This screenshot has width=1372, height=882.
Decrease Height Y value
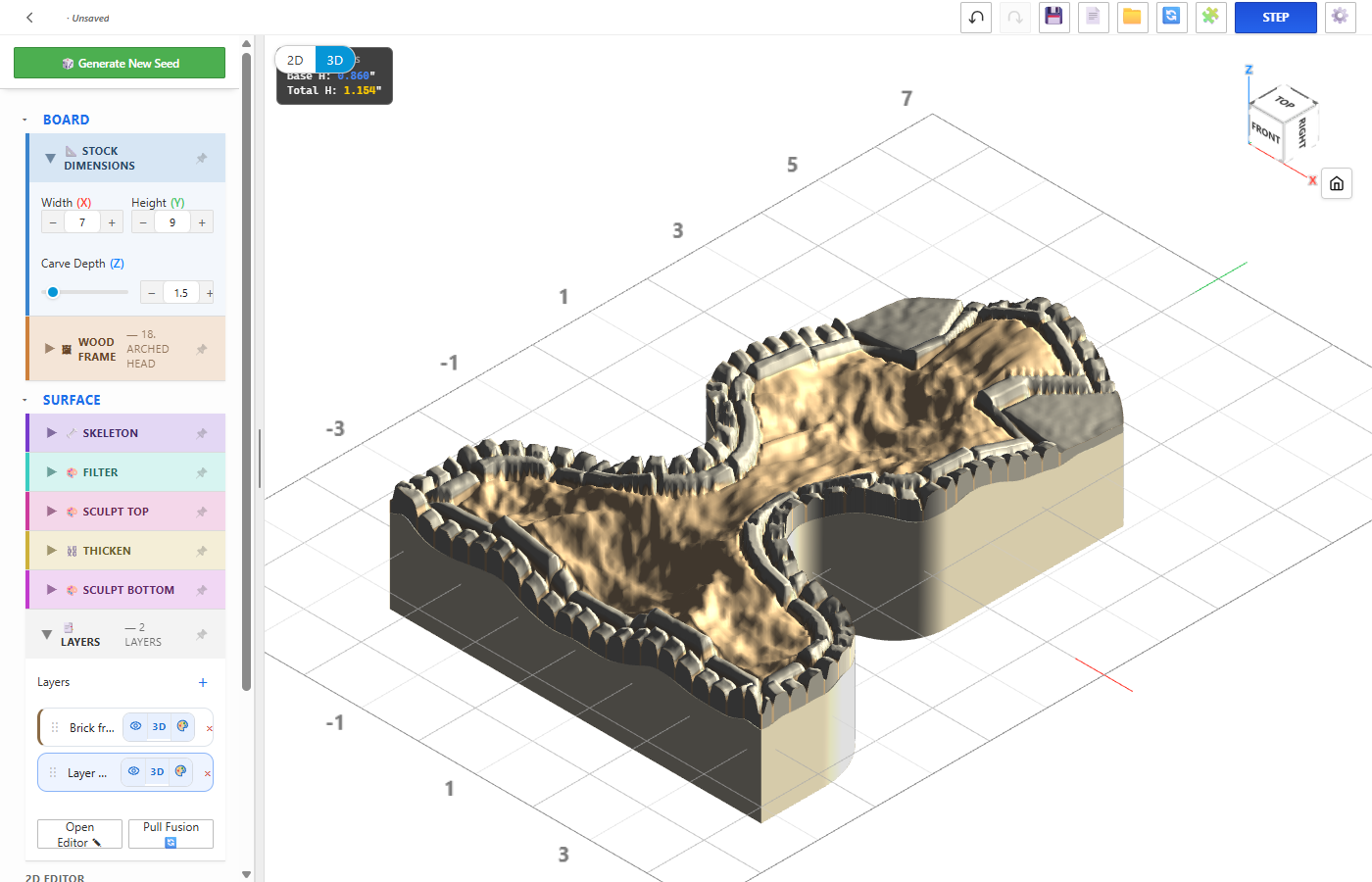tap(143, 222)
